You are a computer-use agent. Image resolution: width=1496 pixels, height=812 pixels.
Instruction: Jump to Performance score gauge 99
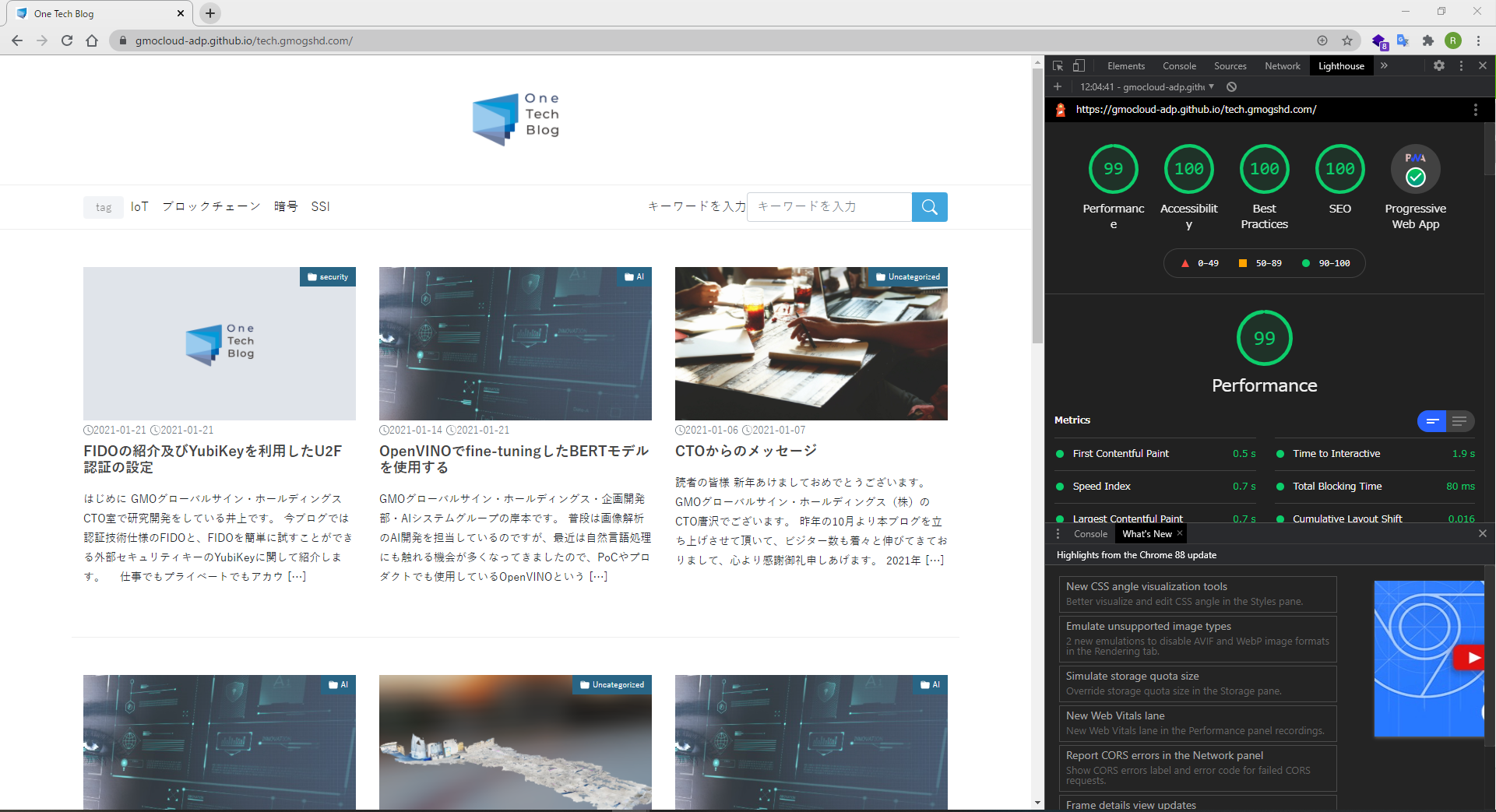1114,169
